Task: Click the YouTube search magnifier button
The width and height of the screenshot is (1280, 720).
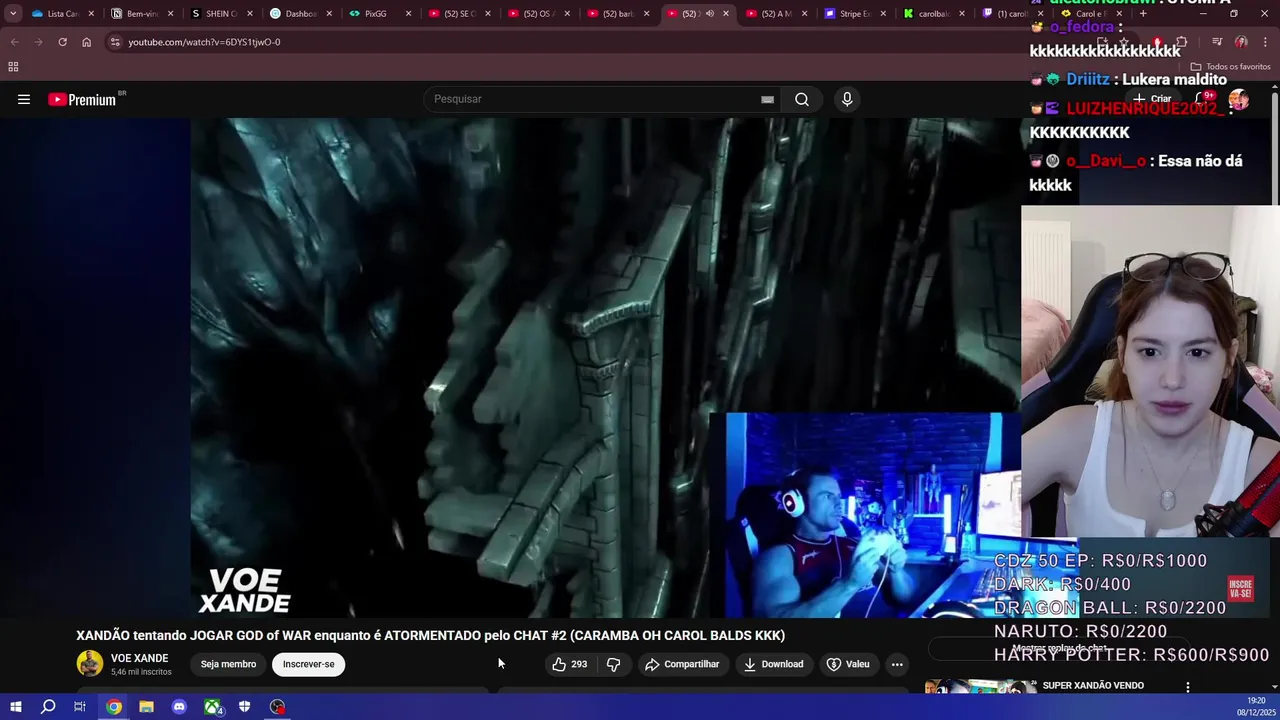Action: [802, 99]
